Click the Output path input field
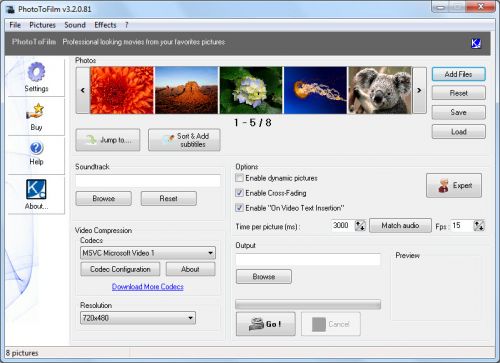The image size is (500, 363). pyautogui.click(x=308, y=259)
